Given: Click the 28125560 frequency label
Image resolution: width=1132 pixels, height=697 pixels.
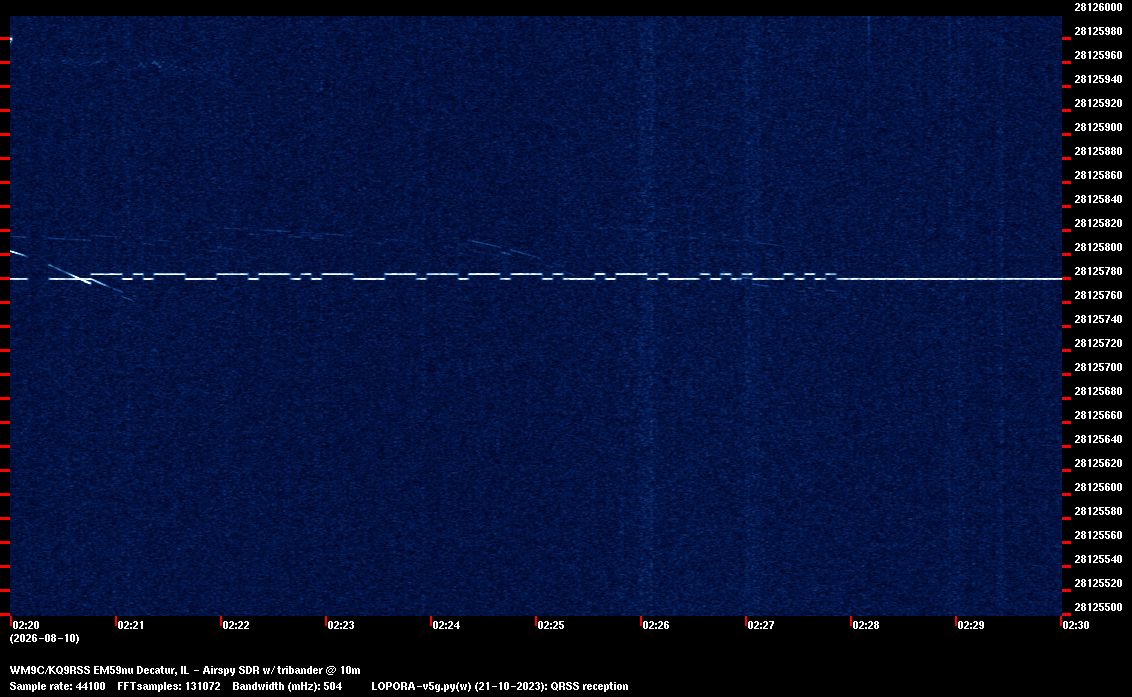Looking at the screenshot, I should point(1098,535).
